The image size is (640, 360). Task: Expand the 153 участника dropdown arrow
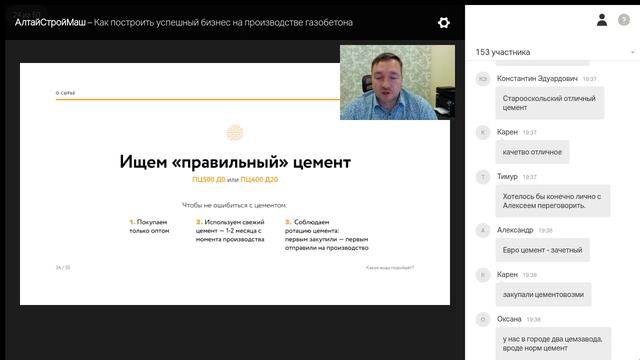click(632, 52)
